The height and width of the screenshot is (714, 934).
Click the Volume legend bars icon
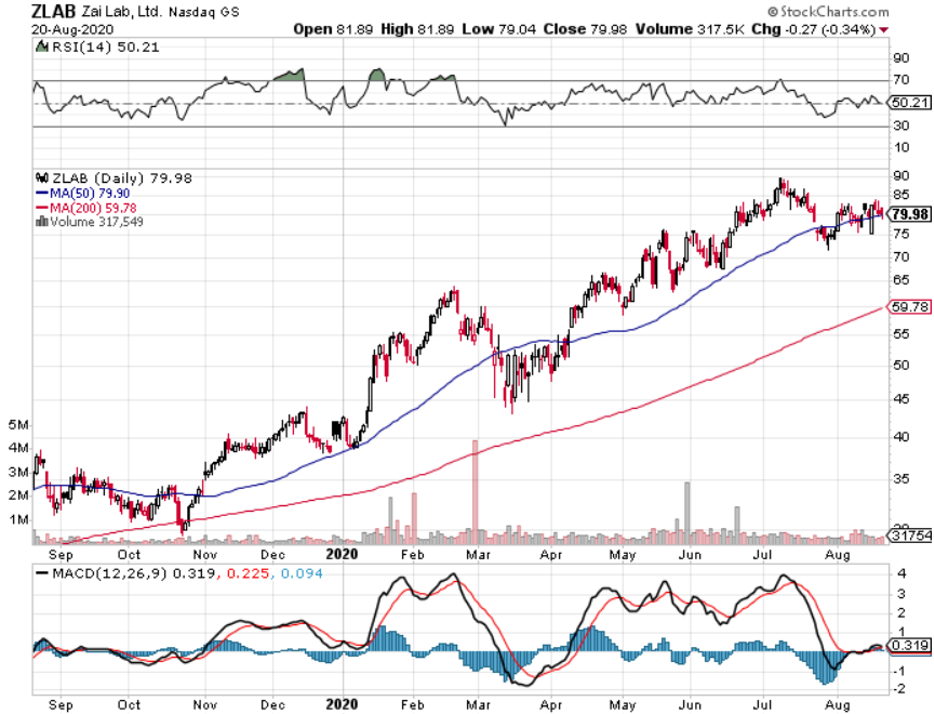41,223
